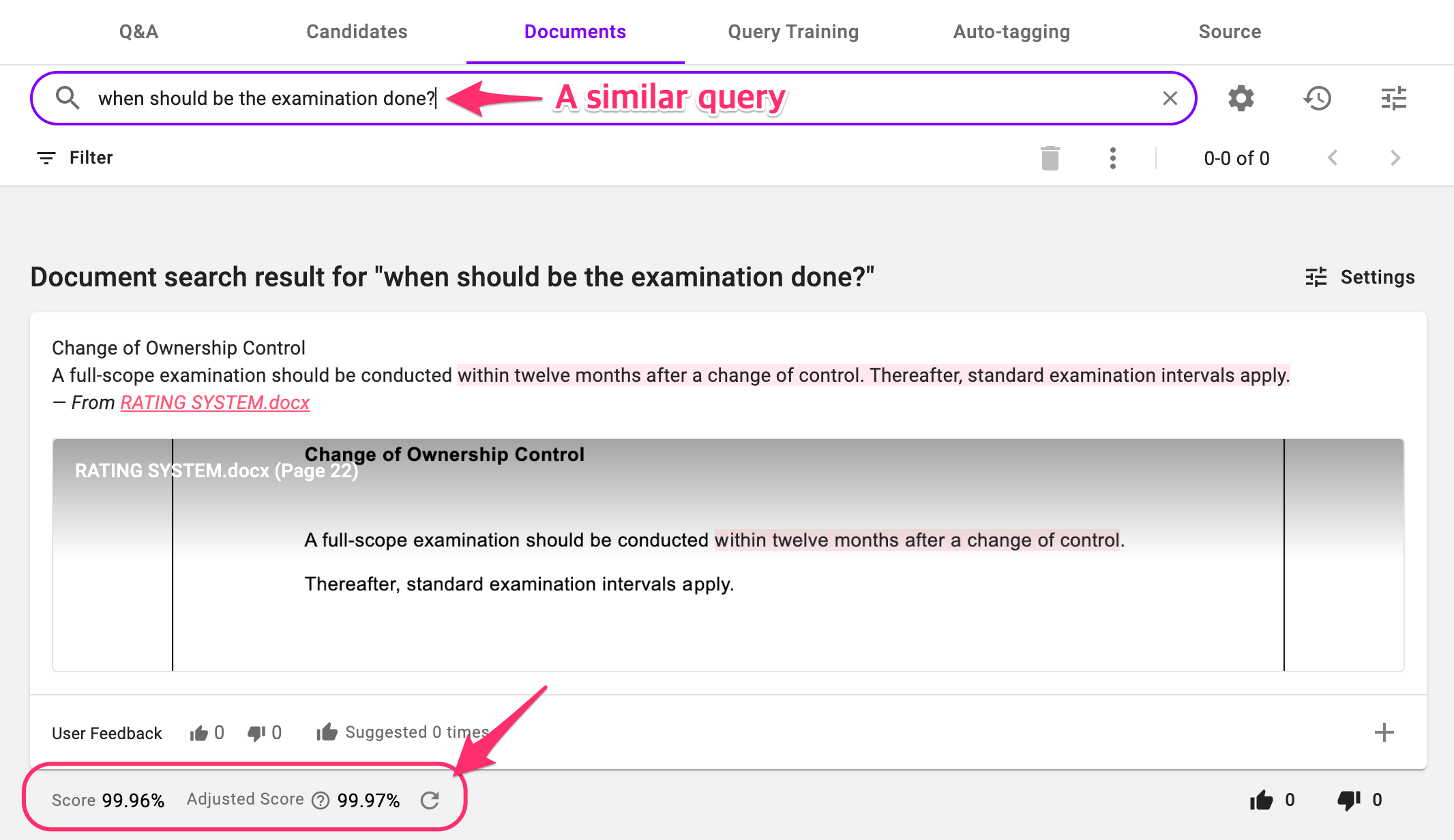
Task: Open advanced search tuning sliders icon
Action: (1393, 98)
